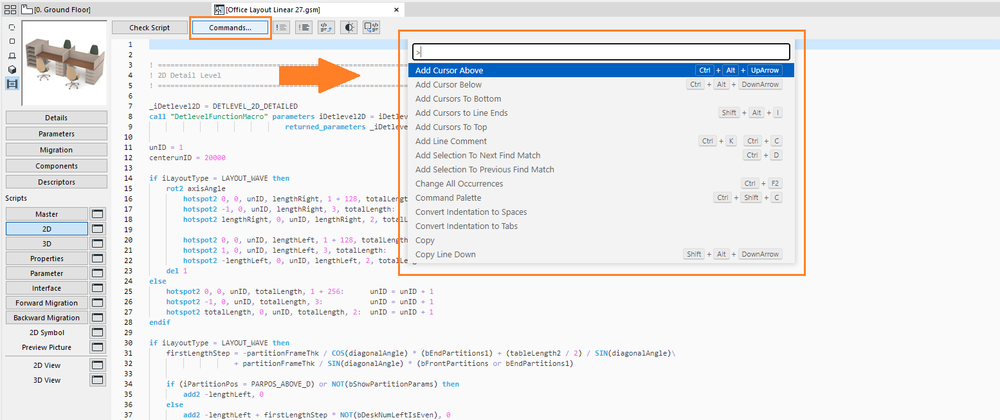
Task: Open 2D View in separate window icon
Action: point(98,365)
